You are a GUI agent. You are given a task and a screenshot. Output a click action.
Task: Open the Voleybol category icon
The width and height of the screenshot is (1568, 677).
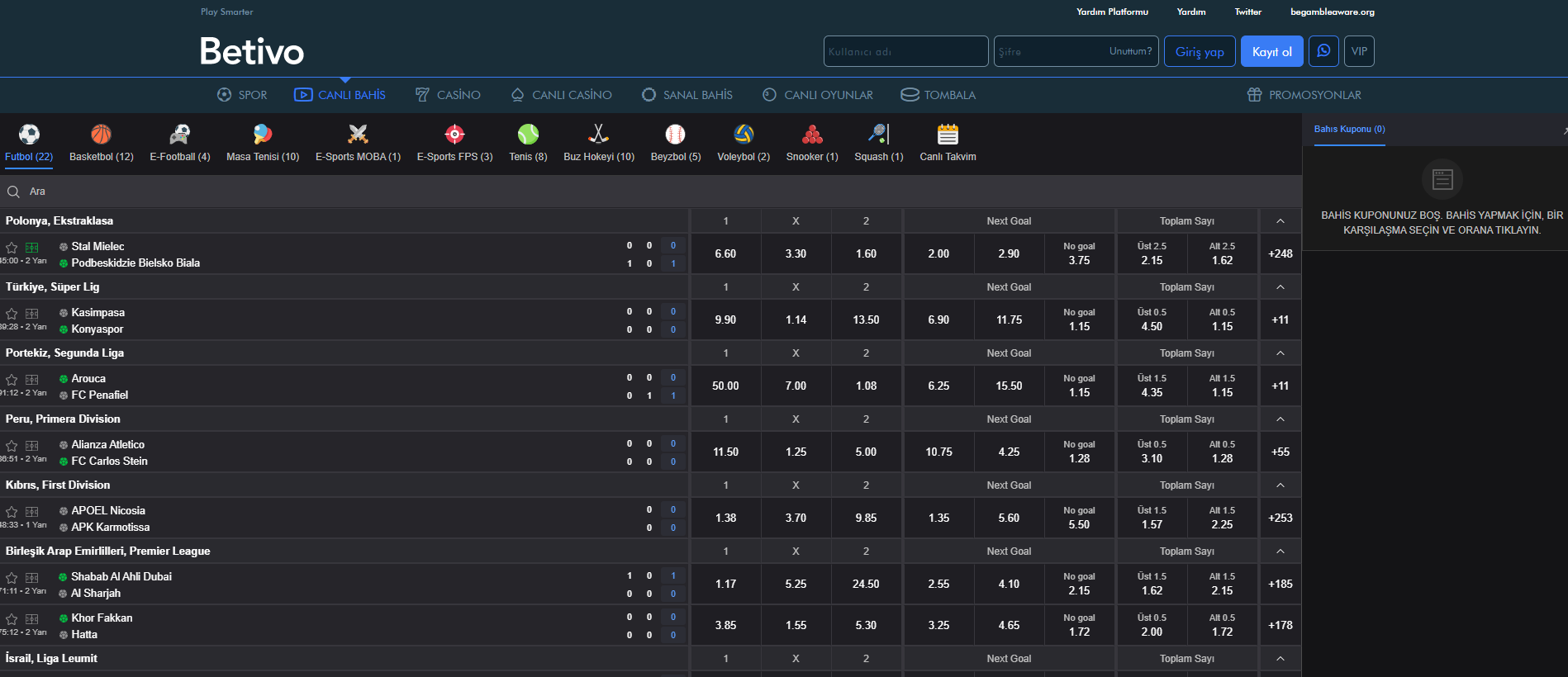click(744, 135)
